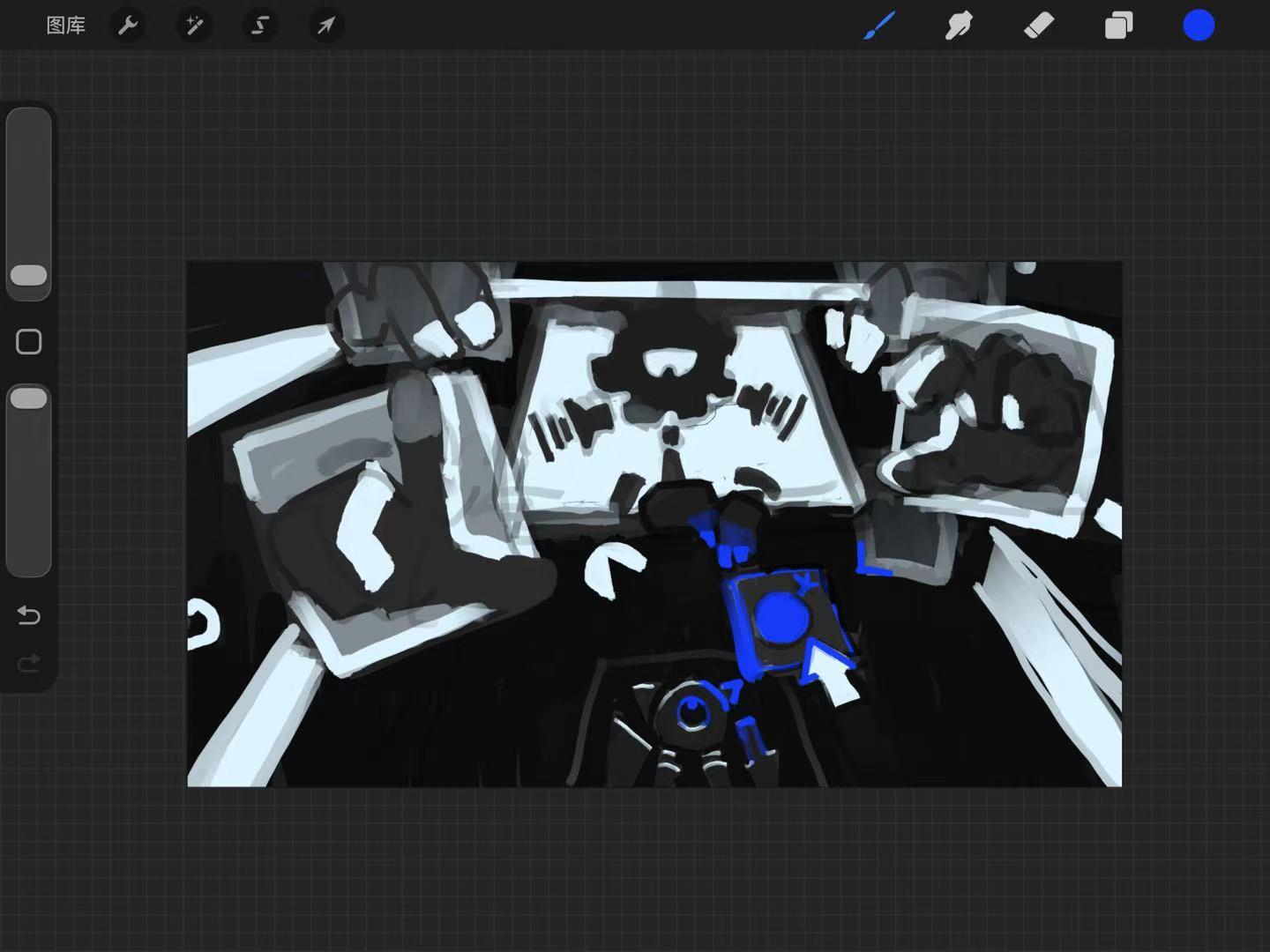Click the large blue circle in the artwork
Image resolution: width=1270 pixels, height=952 pixels.
(782, 616)
